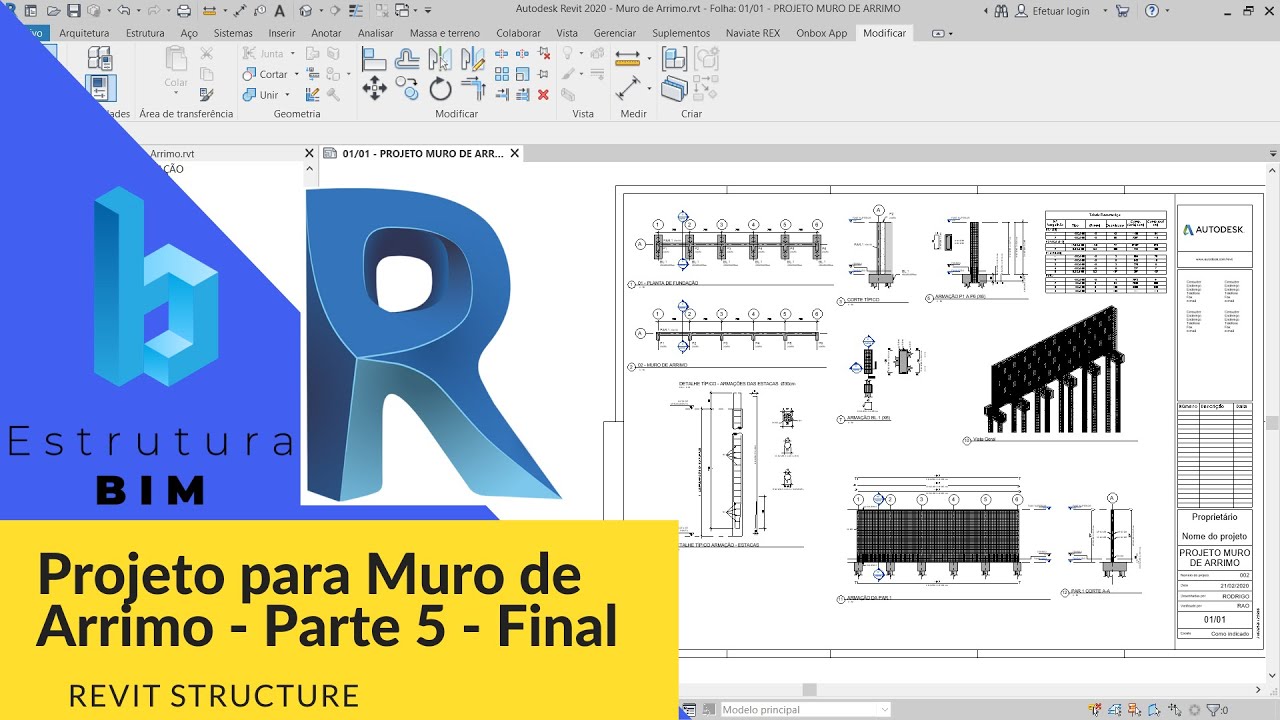
Task: Open the Onbox App ribbon tab
Action: (x=821, y=33)
